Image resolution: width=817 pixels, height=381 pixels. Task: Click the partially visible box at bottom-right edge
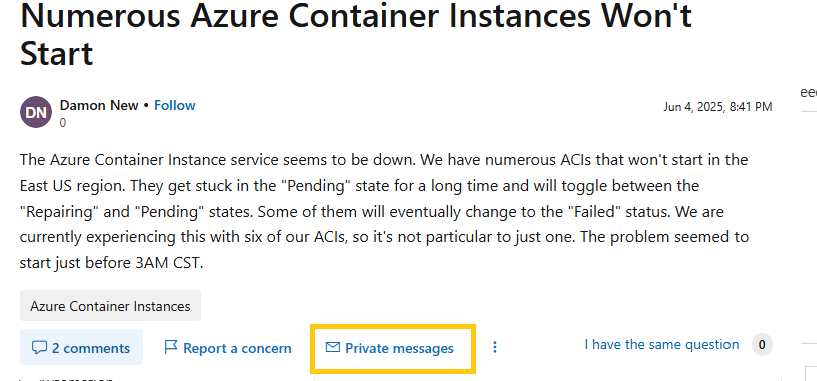pos(811,373)
